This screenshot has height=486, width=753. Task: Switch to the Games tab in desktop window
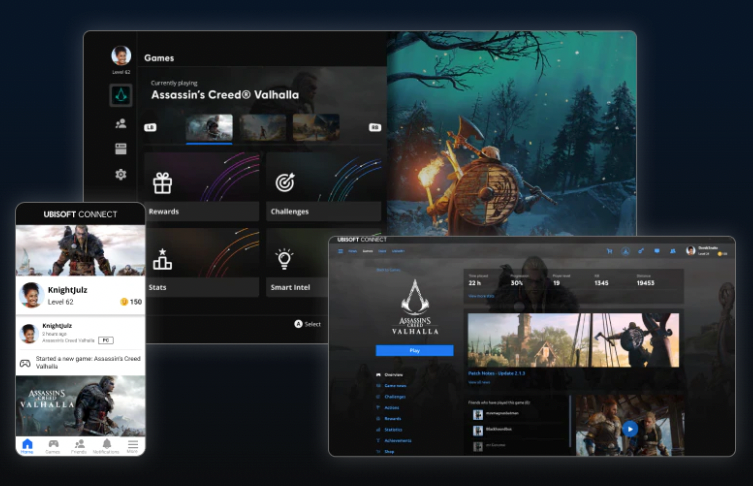pos(367,251)
